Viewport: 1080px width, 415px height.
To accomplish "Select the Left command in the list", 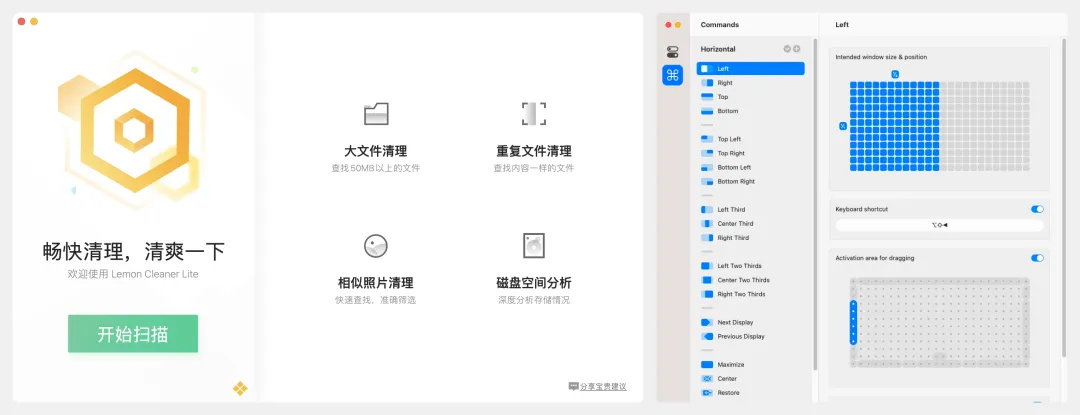I will click(x=751, y=69).
